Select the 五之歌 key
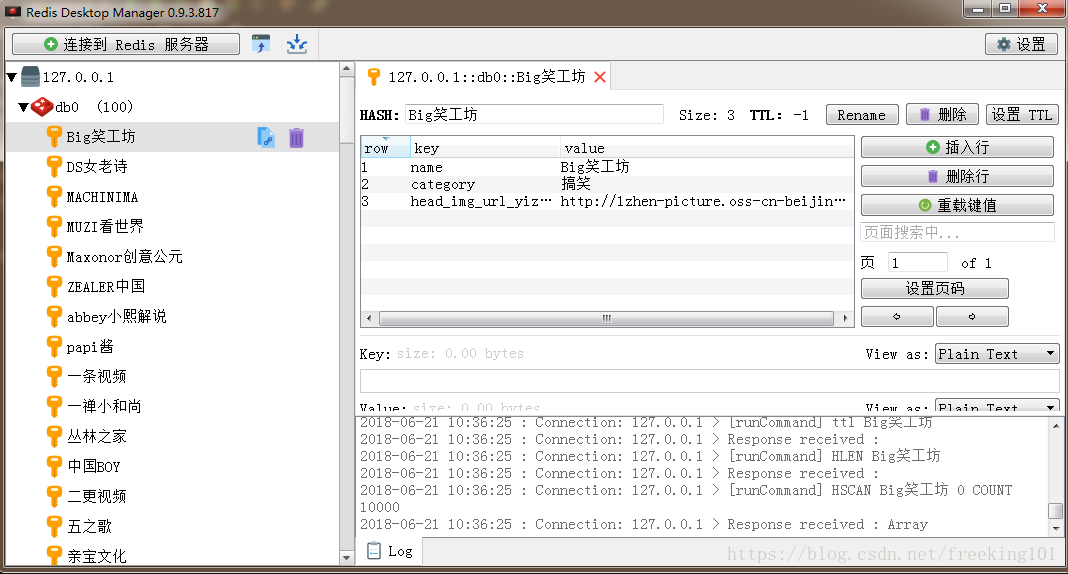The image size is (1068, 574). (89, 526)
